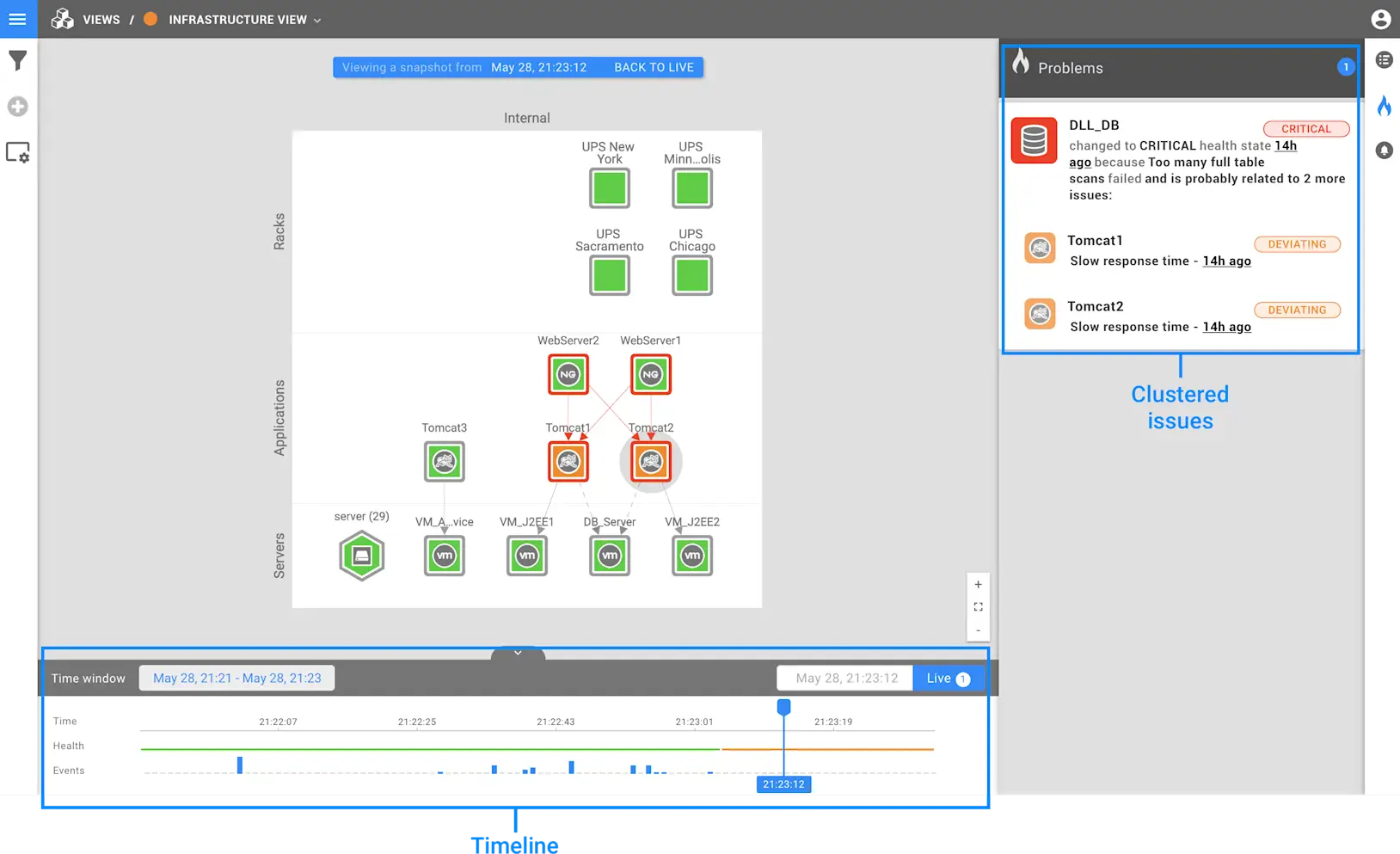Click the add component plus icon
Screen dimensions: 1400x854
tap(18, 107)
